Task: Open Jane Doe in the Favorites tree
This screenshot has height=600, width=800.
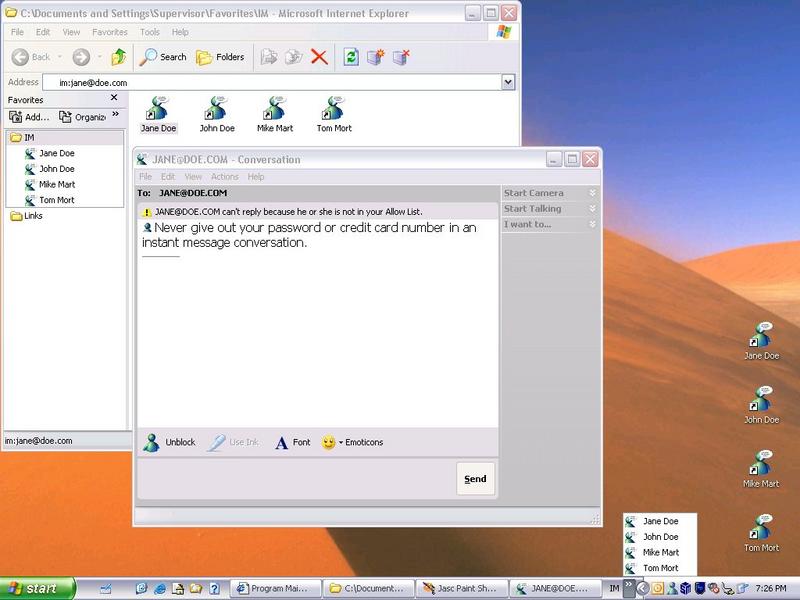Action: (50, 153)
